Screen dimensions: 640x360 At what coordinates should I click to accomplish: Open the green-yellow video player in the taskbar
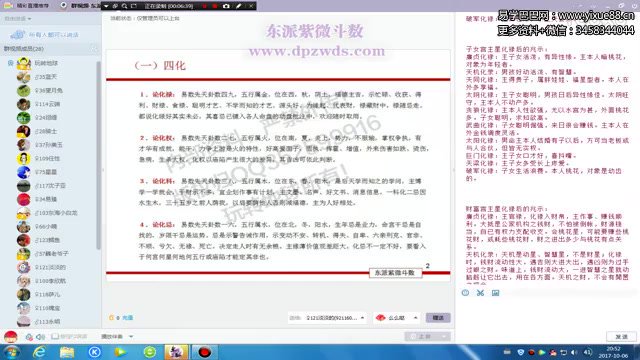(x=121, y=352)
